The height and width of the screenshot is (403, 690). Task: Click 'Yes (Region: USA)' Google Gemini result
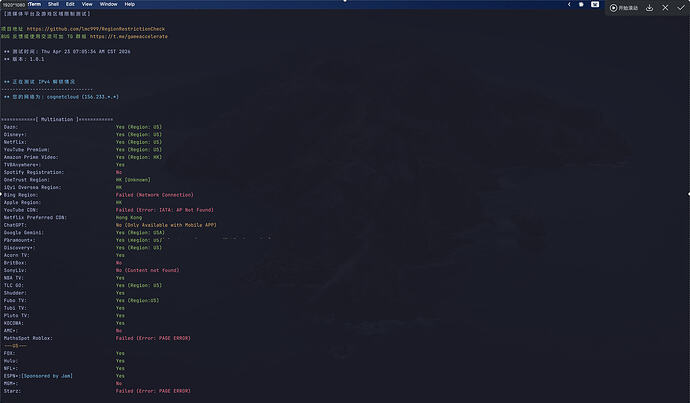click(x=140, y=232)
